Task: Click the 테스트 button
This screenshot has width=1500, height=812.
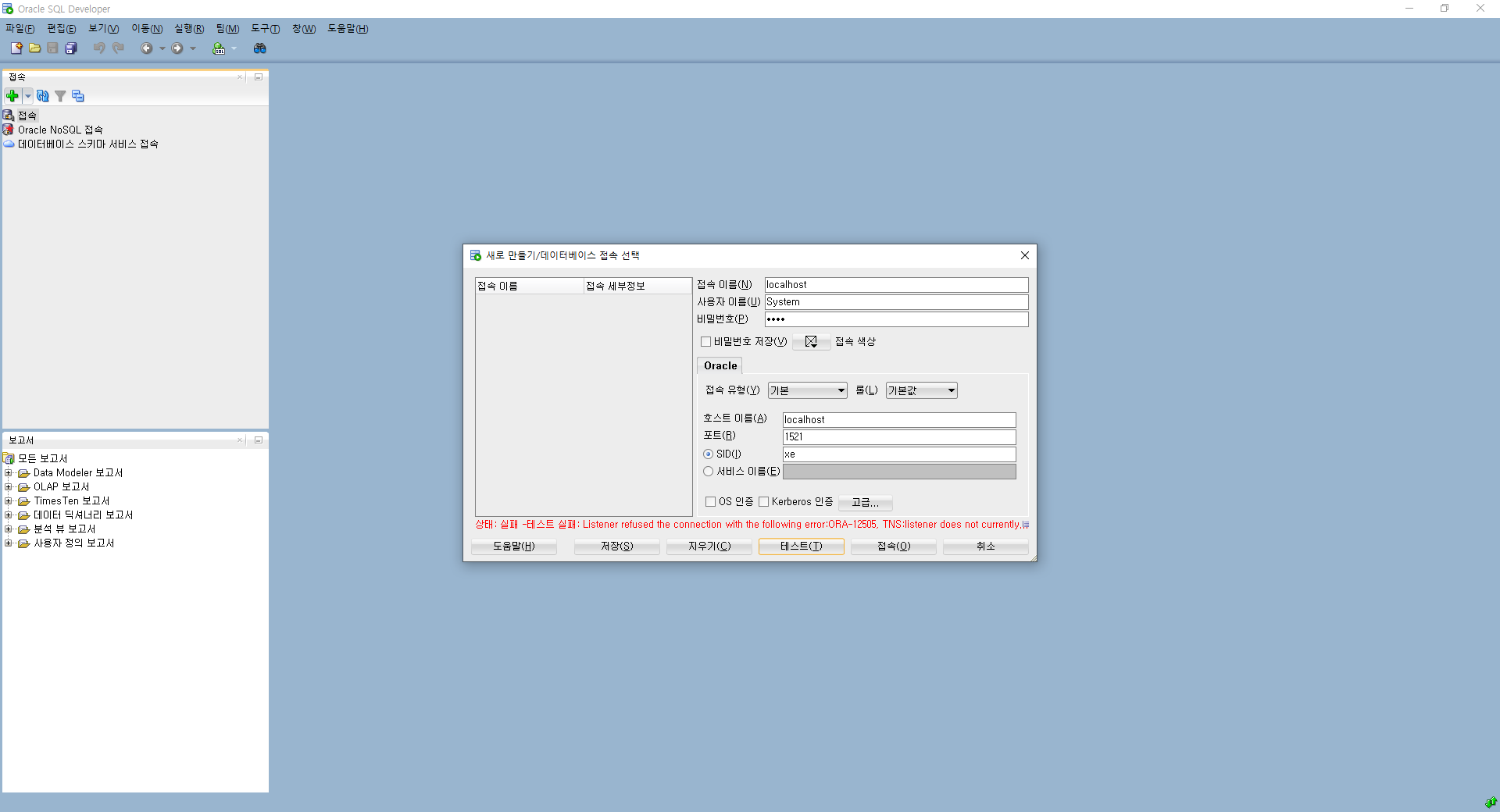Action: 801,546
